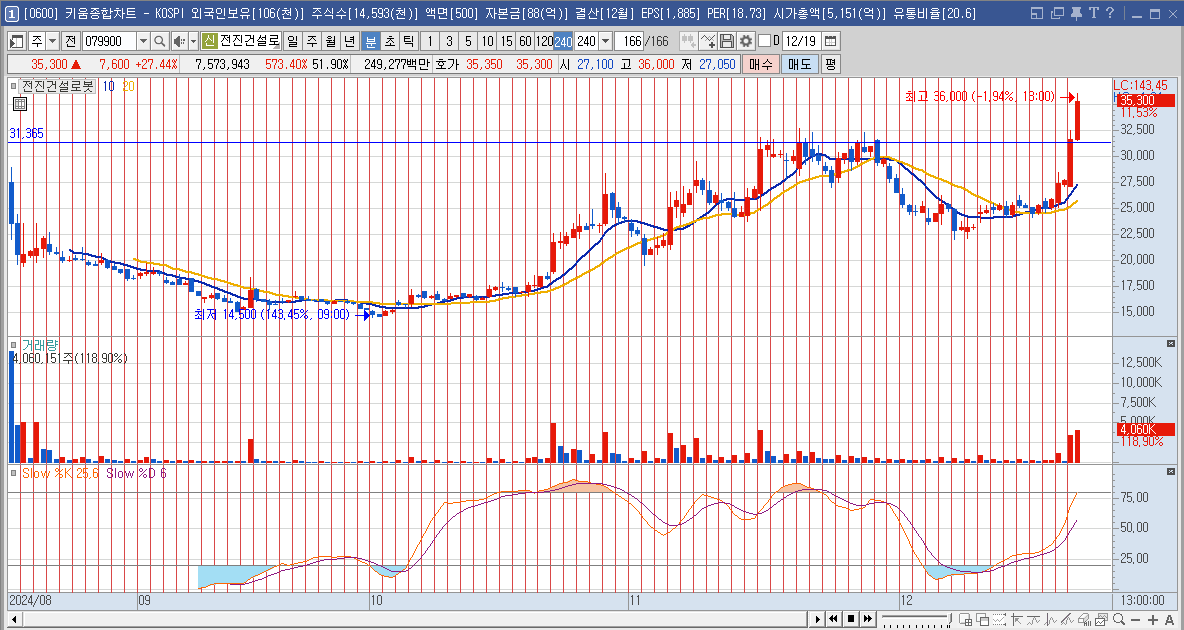The height and width of the screenshot is (630, 1184).
Task: Click the 10 moving average label
Action: click(x=108, y=86)
